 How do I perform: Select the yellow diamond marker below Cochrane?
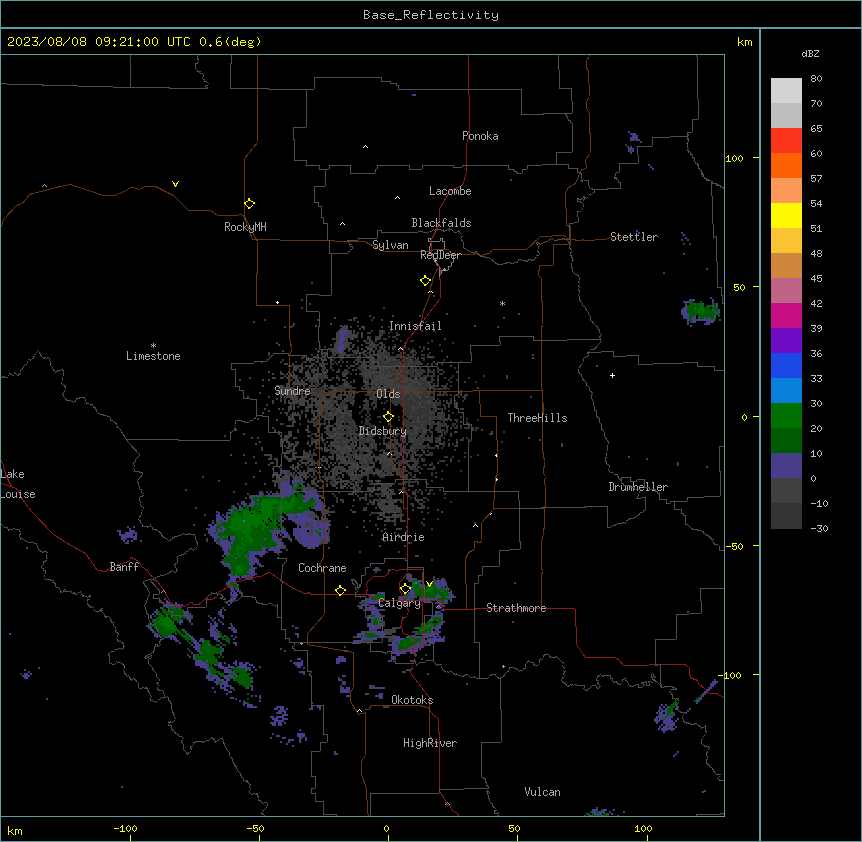pyautogui.click(x=340, y=590)
